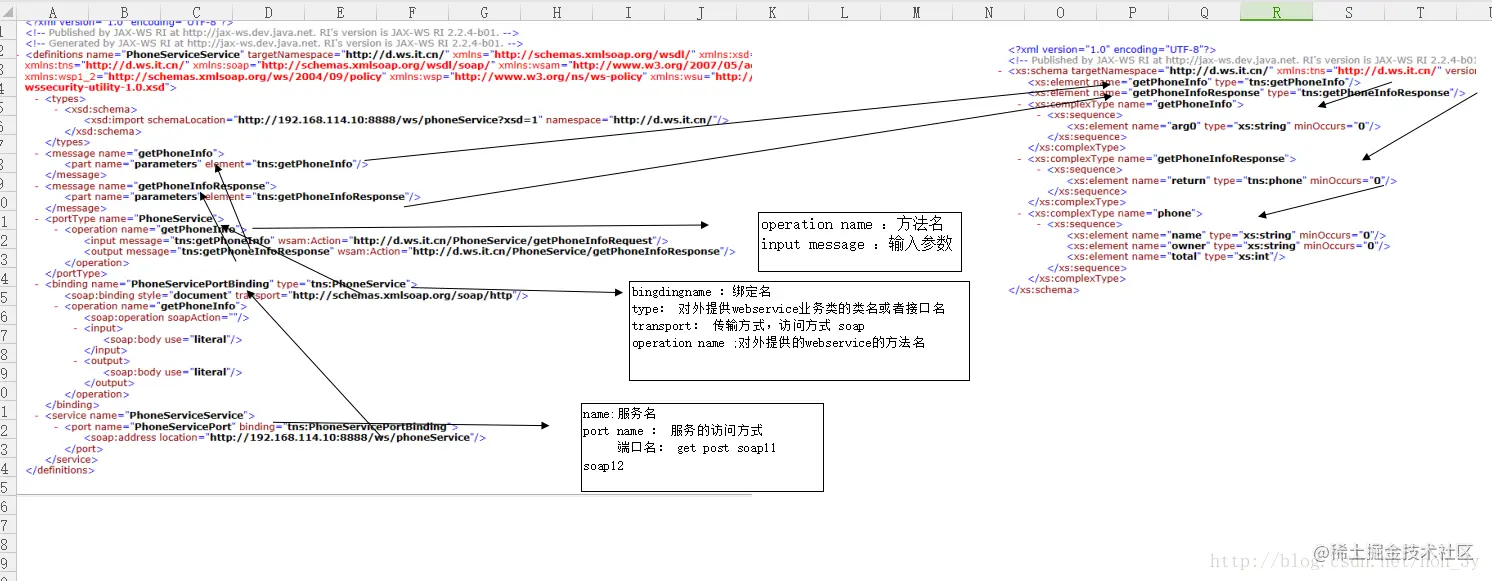Select the 'operation name : 方法名' text box
1492x581 pixels.
860,241
